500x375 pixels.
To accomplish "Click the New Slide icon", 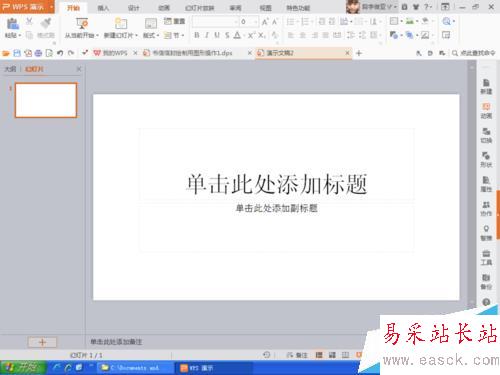I will pos(121,24).
